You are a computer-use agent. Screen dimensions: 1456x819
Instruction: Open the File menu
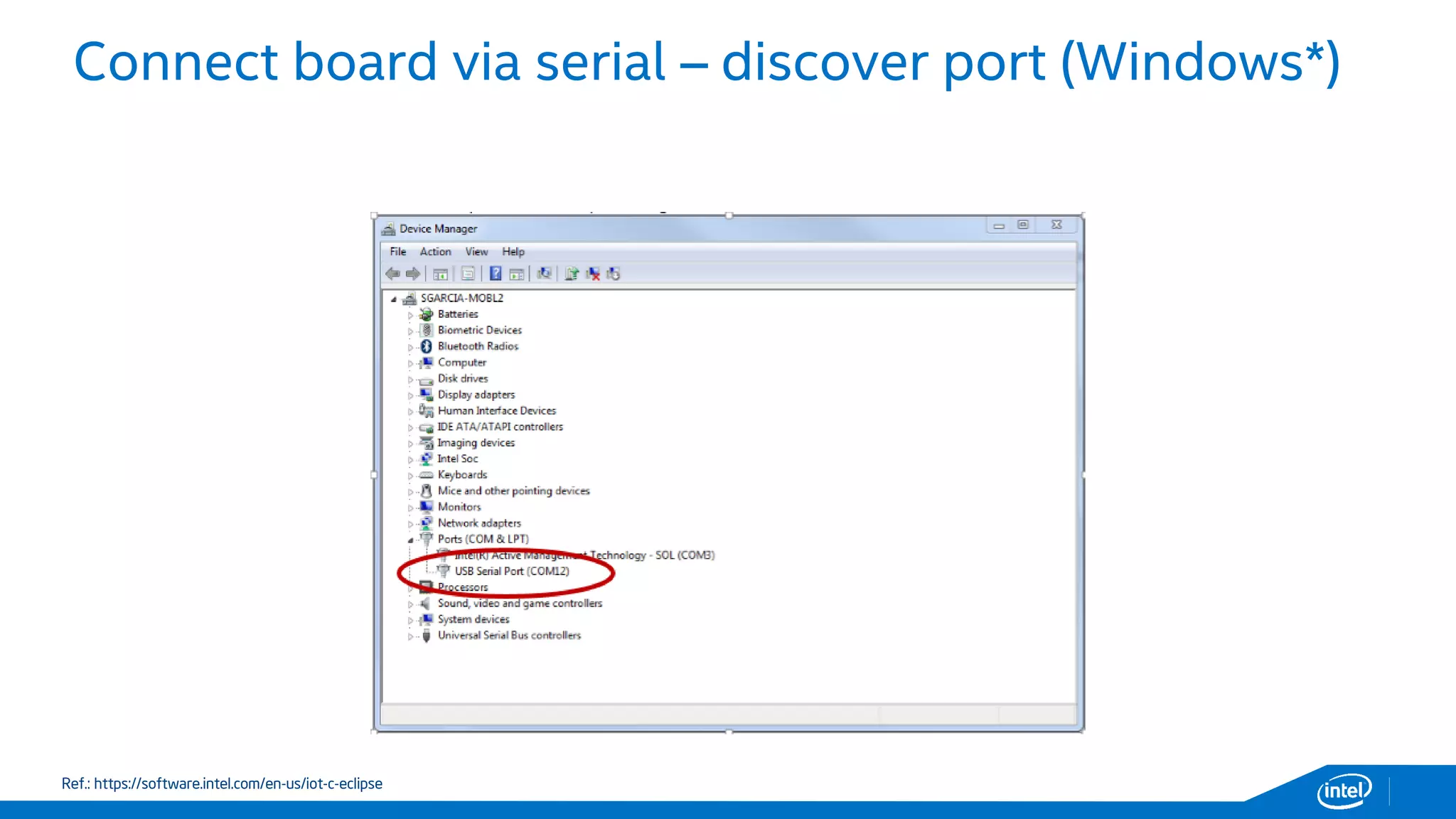(x=398, y=252)
